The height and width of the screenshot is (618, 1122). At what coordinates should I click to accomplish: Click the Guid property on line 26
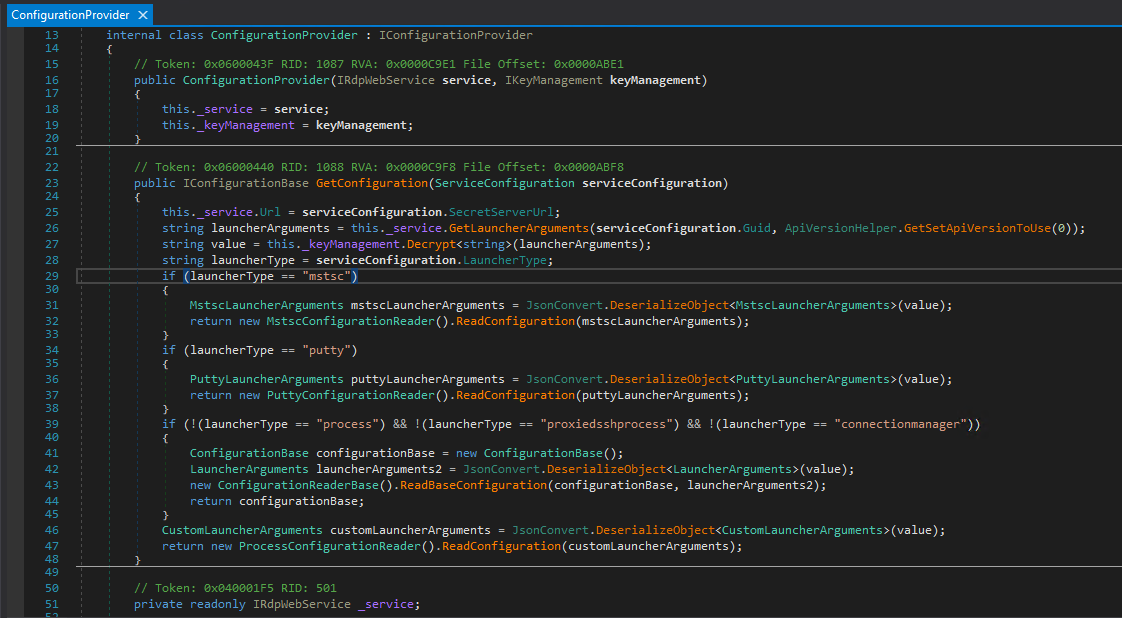point(758,228)
